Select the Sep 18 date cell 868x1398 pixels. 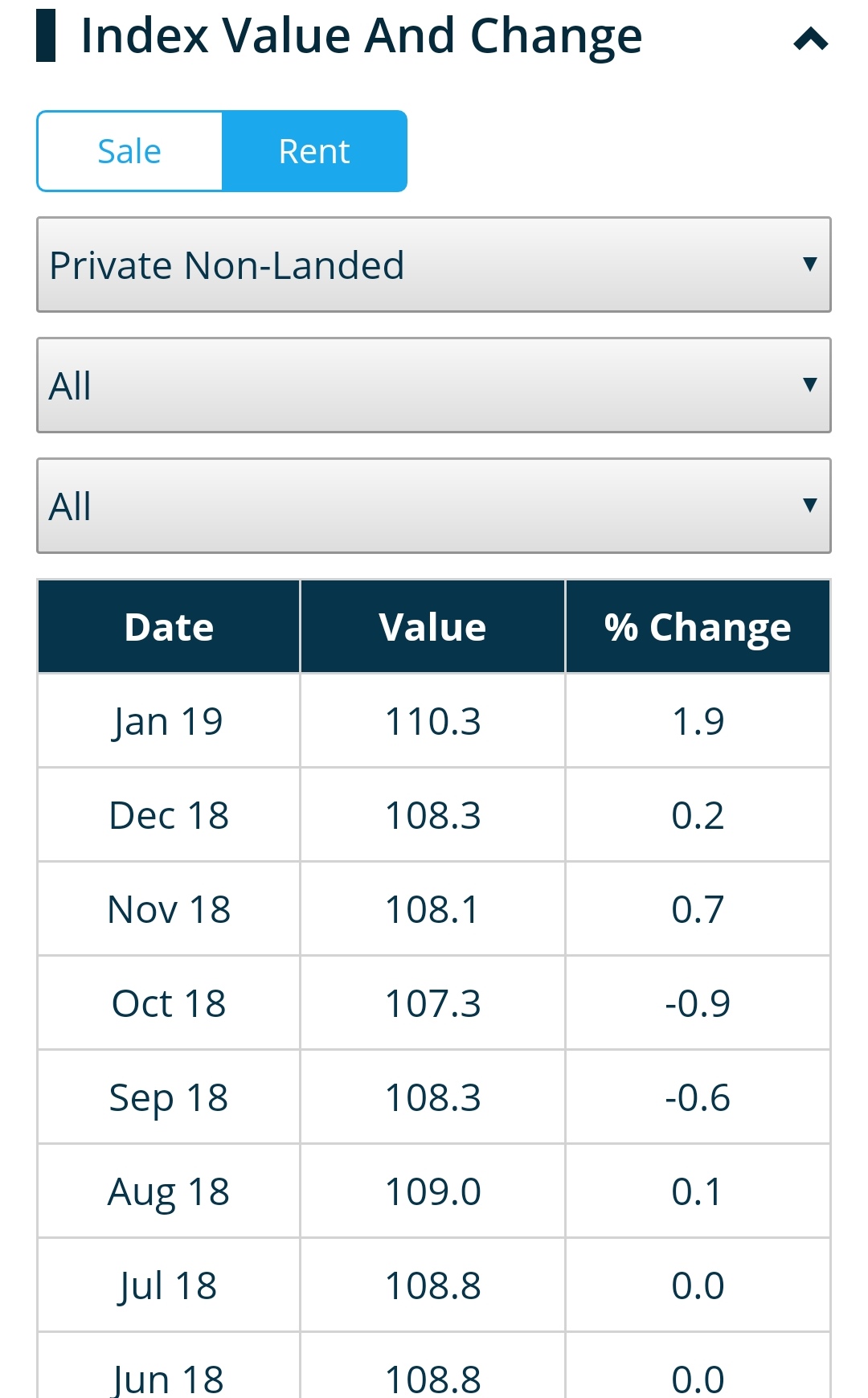(169, 1097)
